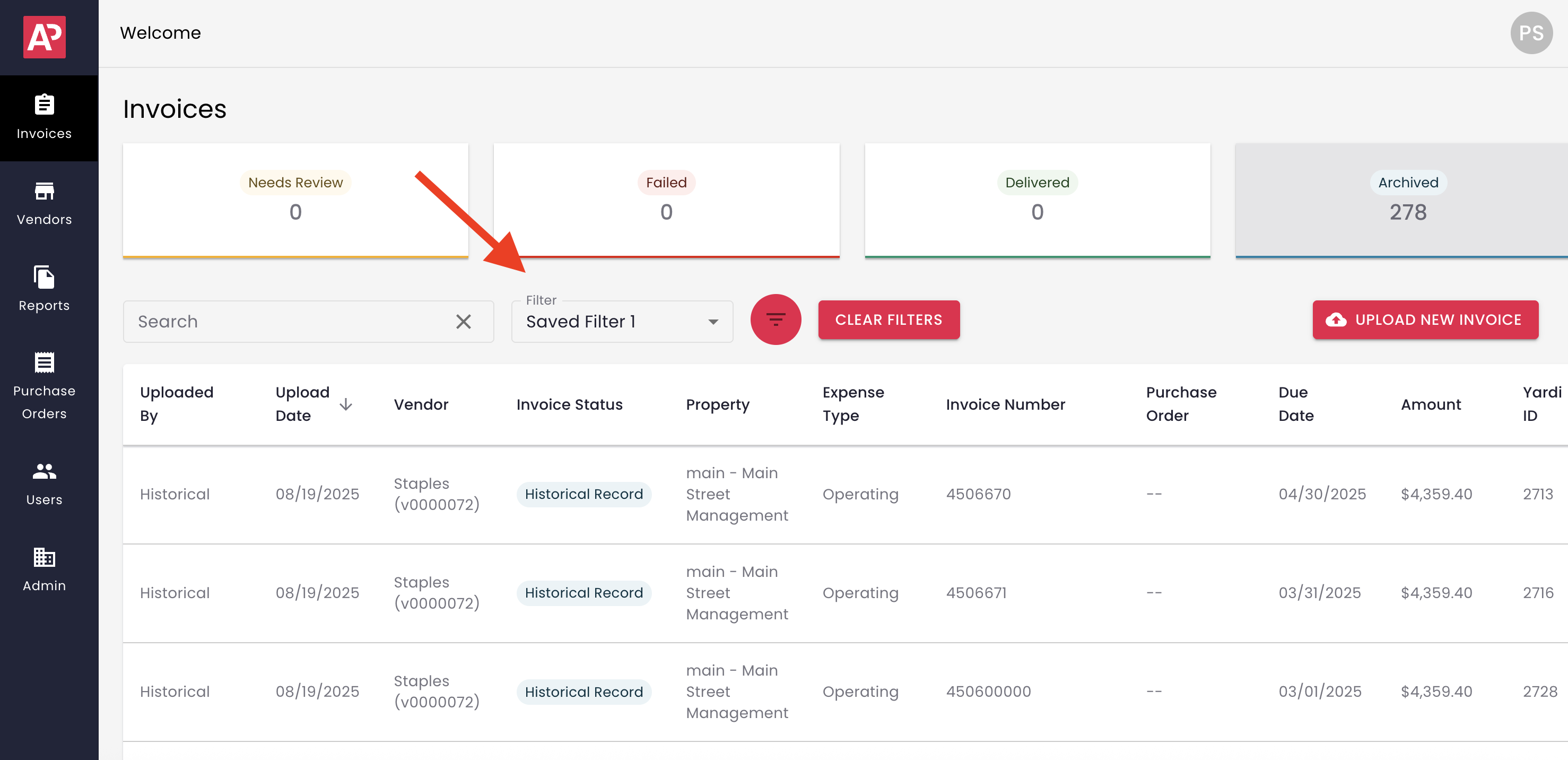Viewport: 1568px width, 760px height.
Task: Click amount $4,359.40 in invoice 4506671 row
Action: tap(1436, 592)
